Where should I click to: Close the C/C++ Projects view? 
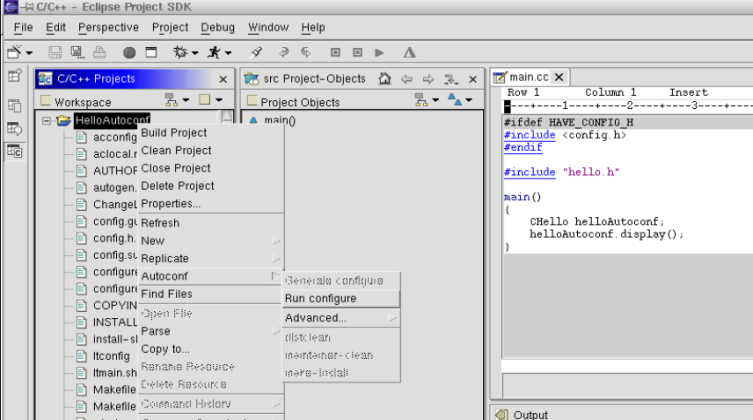222,79
